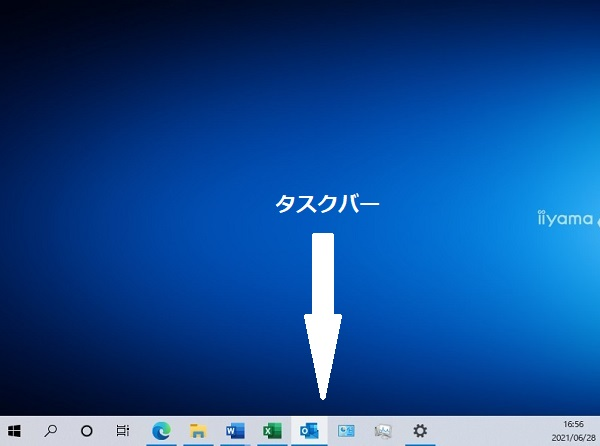Image resolution: width=600 pixels, height=446 pixels.
Task: Launch Cortana from the circle icon
Action: [x=87, y=431]
